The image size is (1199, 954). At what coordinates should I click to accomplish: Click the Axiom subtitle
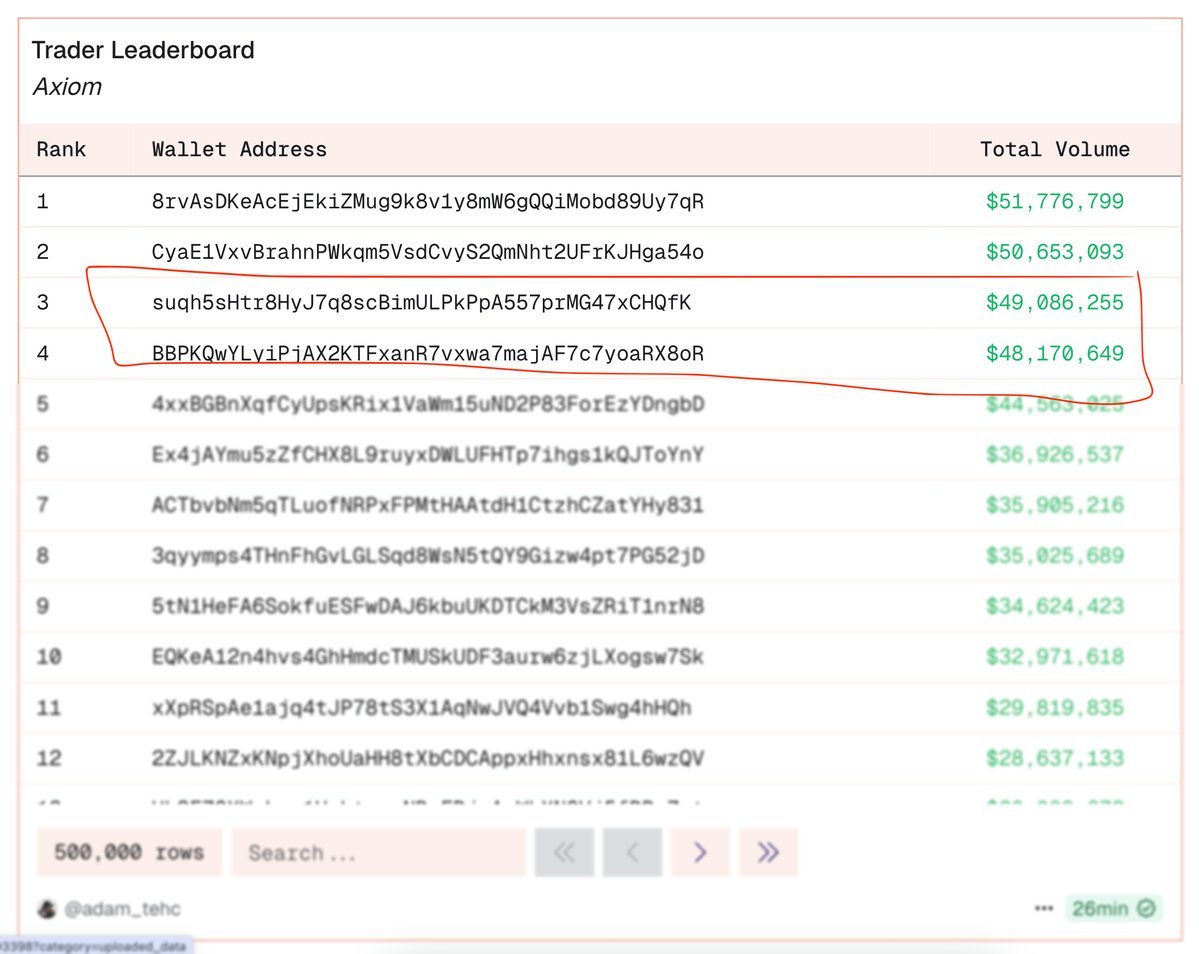(x=67, y=87)
